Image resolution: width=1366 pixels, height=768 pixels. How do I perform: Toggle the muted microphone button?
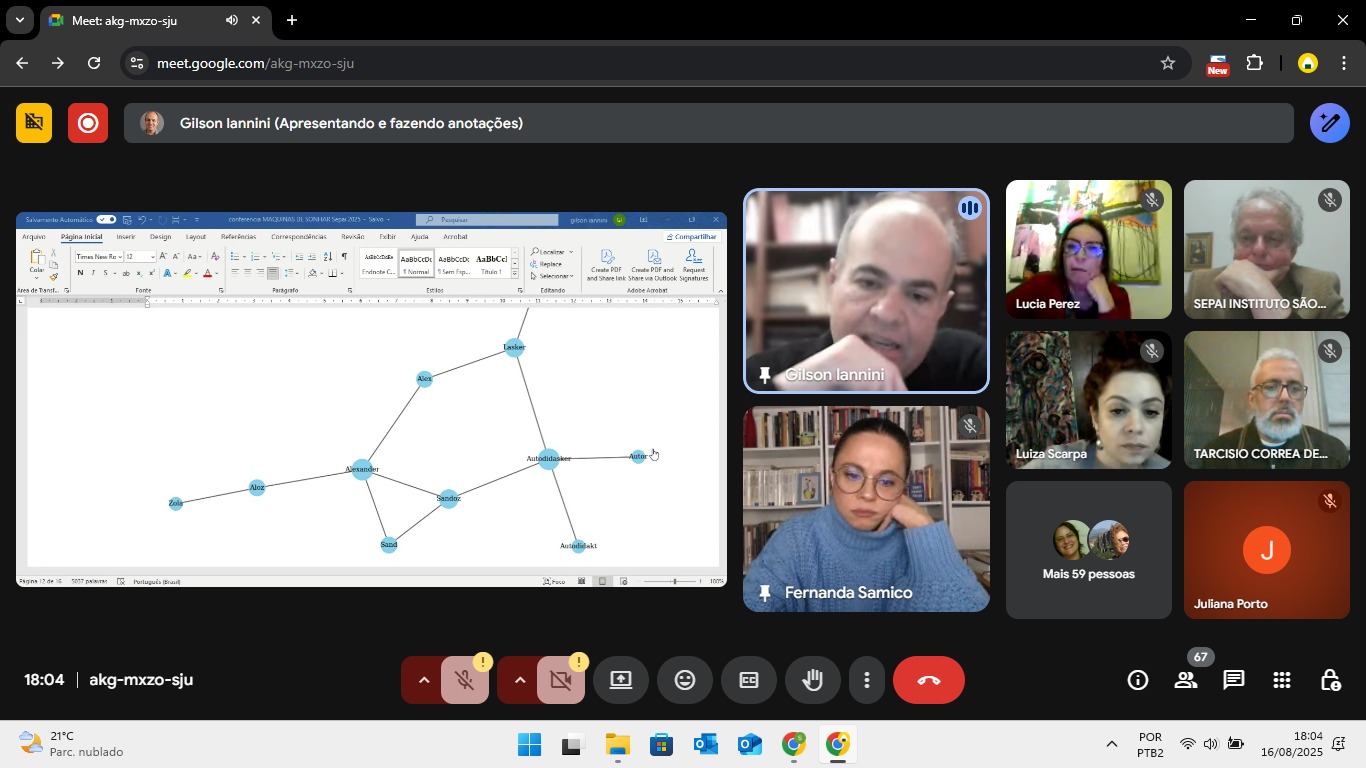click(464, 680)
